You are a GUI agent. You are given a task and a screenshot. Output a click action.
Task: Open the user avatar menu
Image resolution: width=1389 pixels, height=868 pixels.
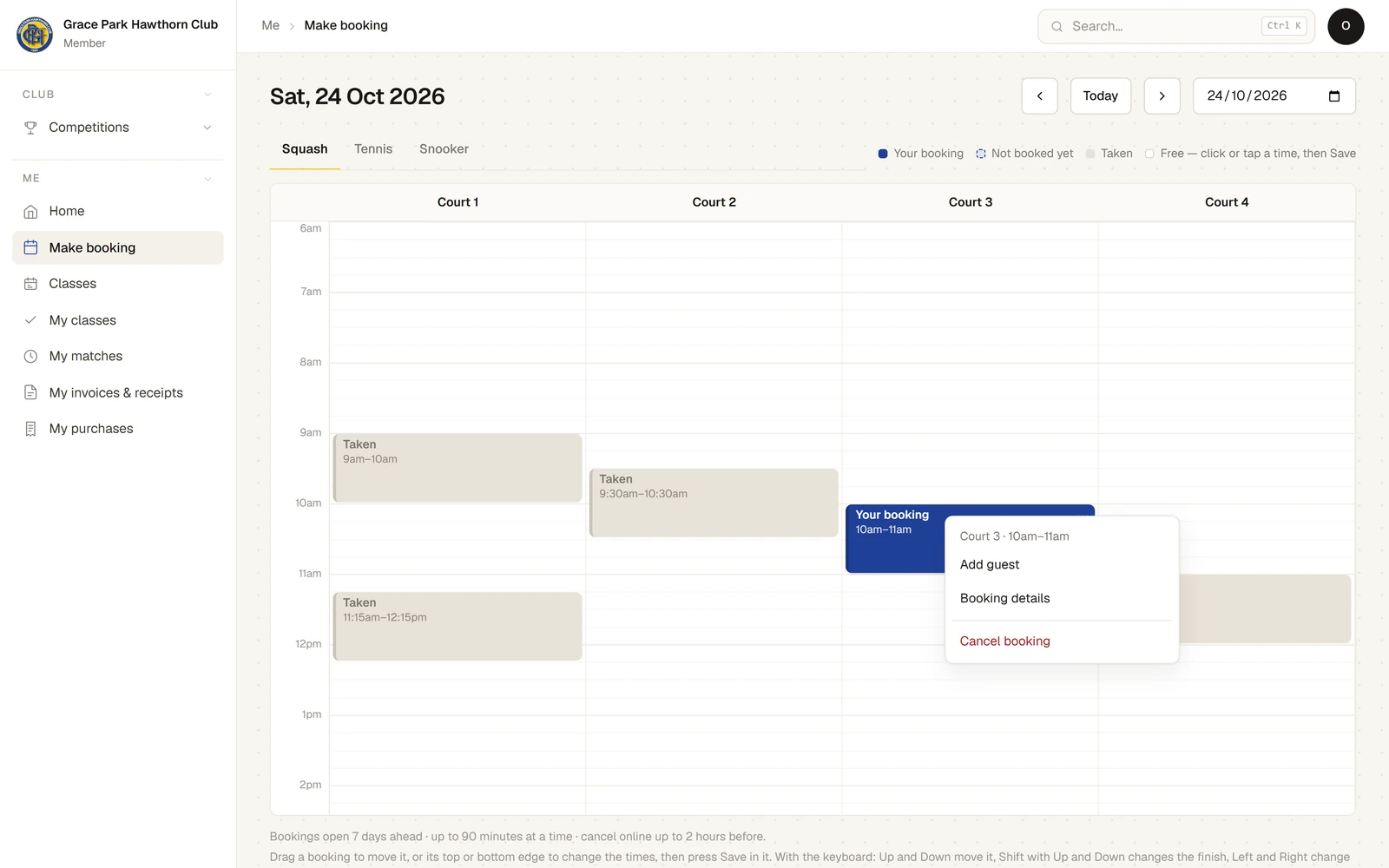pos(1346,26)
